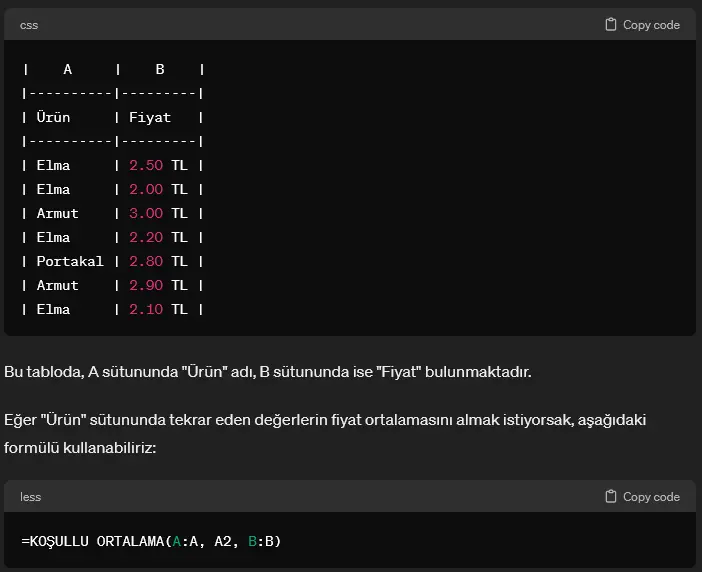
Task: Click the Armut cell priced 2.90 TL
Action: pyautogui.click(x=57, y=286)
